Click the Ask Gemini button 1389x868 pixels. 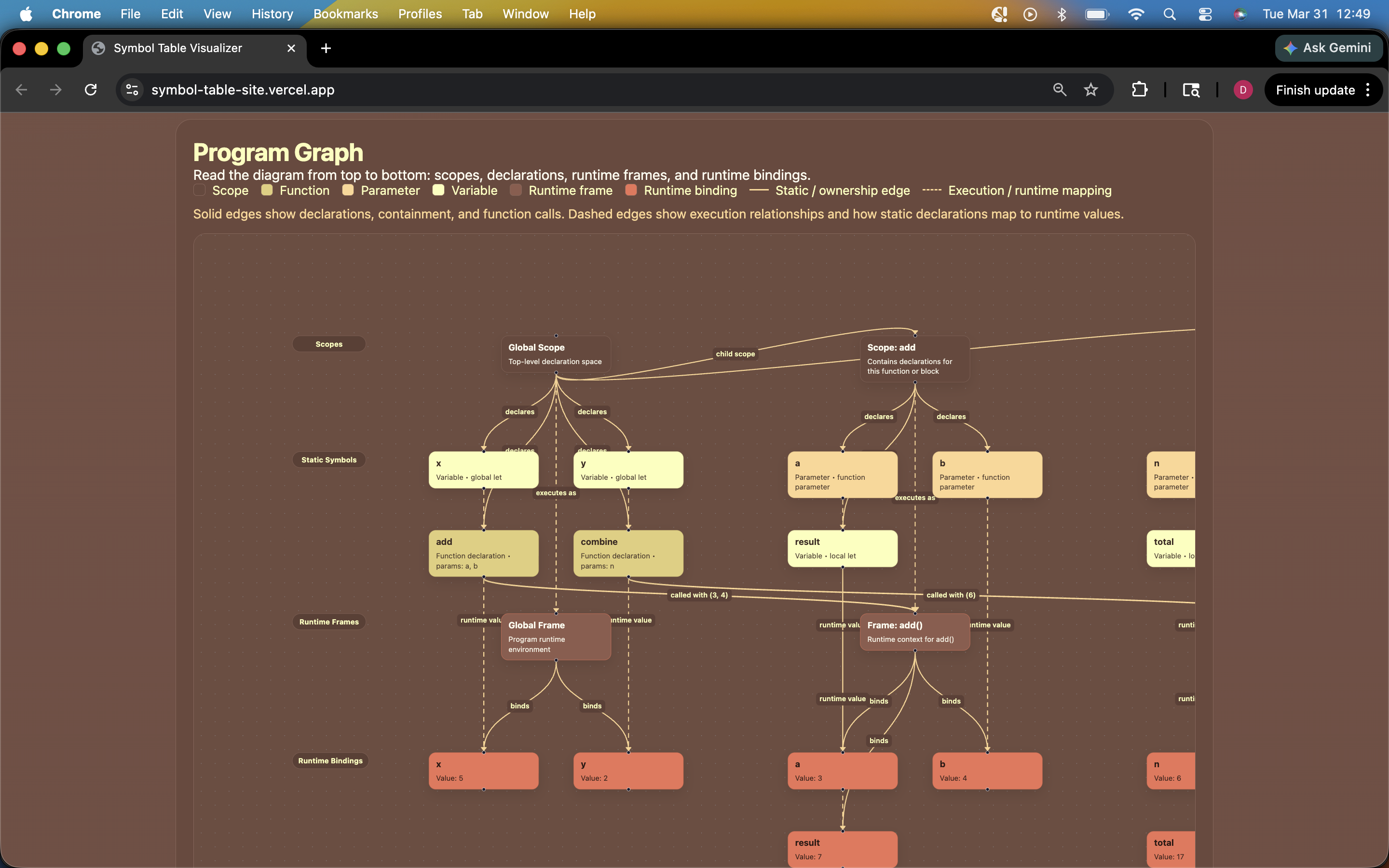pyautogui.click(x=1328, y=48)
